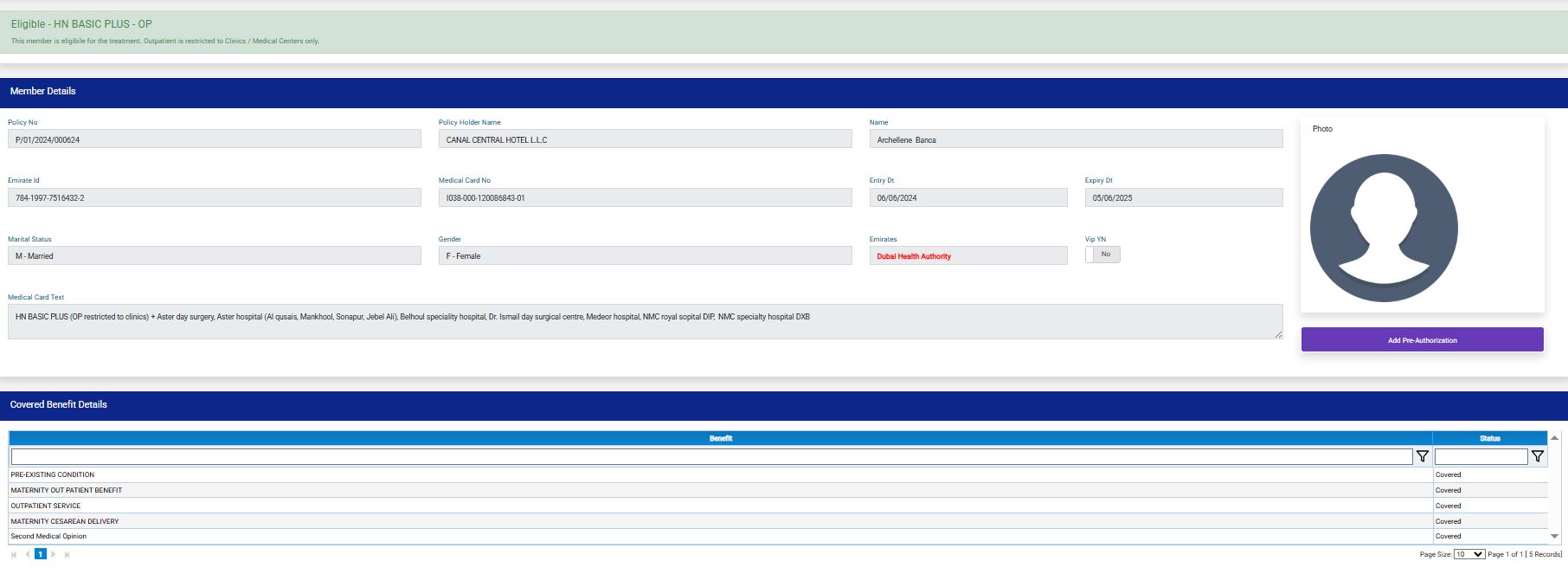Click the grid scrollbar down arrow

click(1554, 537)
